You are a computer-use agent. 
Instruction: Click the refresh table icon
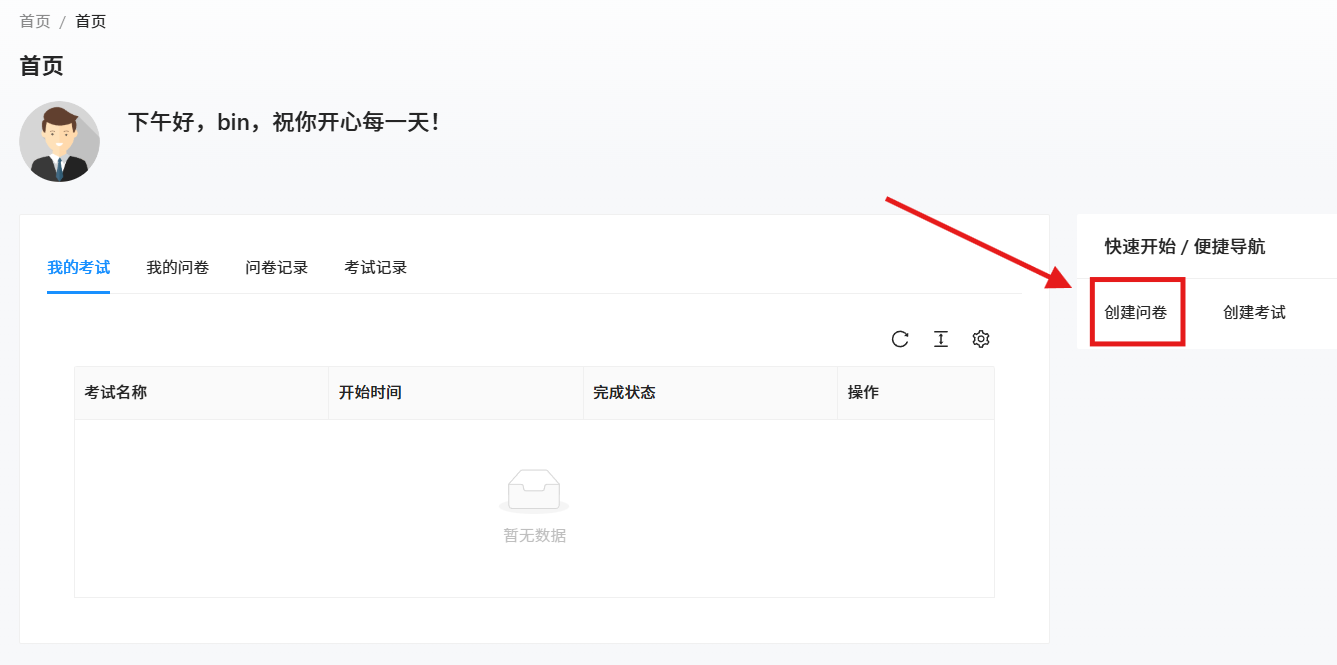(900, 339)
